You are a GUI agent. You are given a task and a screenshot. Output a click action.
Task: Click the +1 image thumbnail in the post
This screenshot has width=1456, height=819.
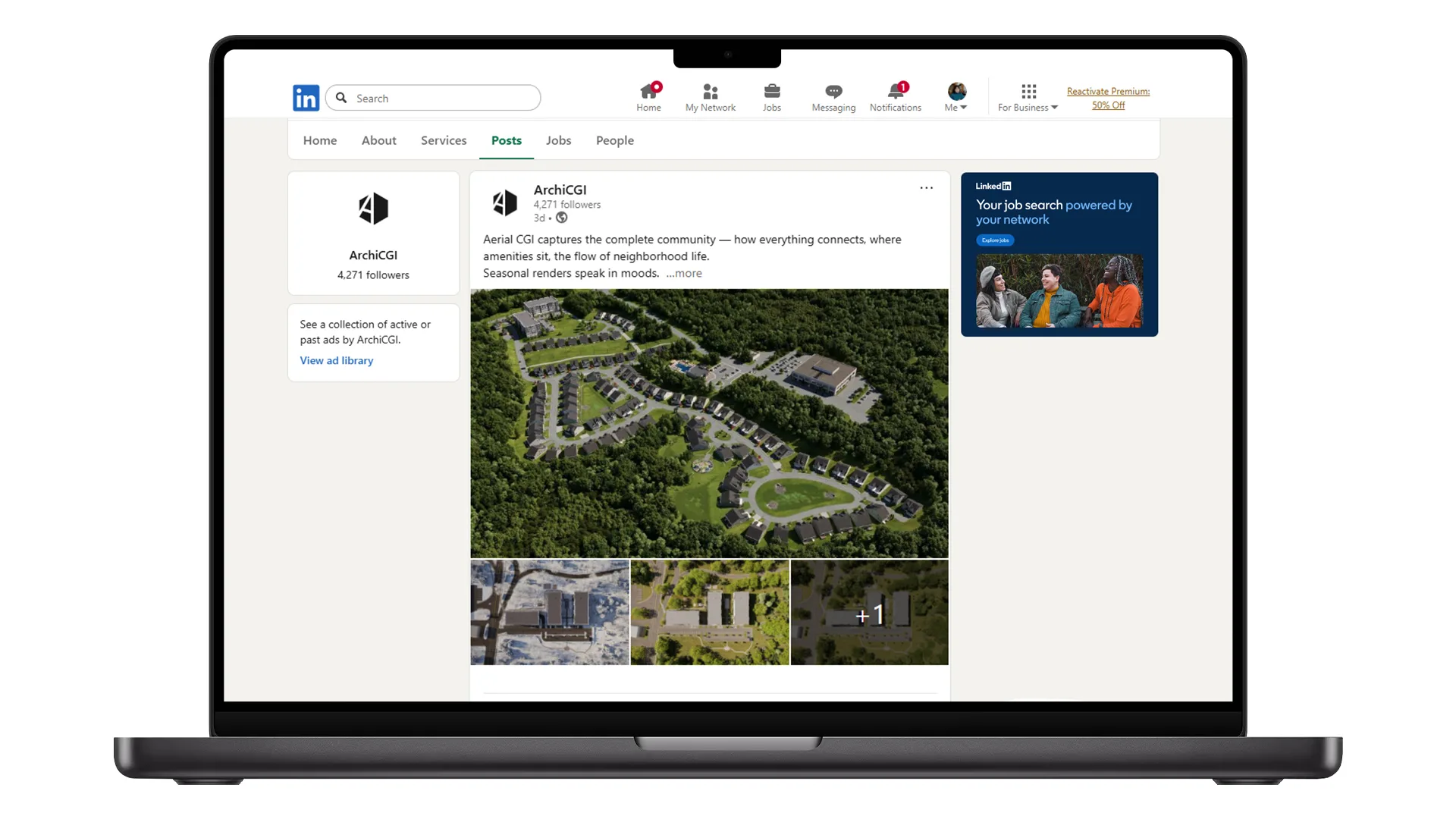pyautogui.click(x=869, y=613)
